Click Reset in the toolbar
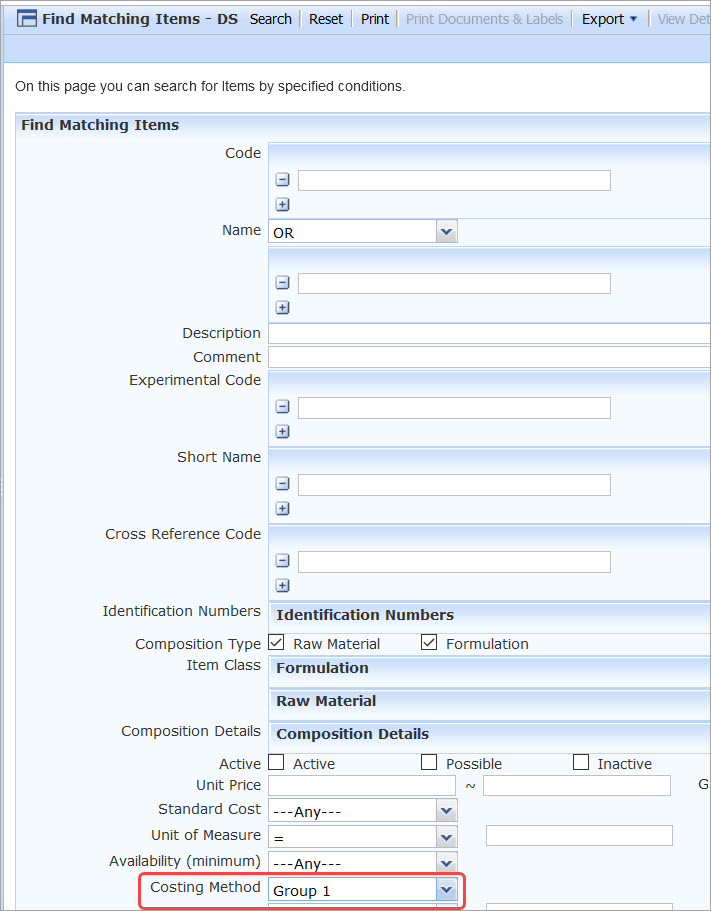Viewport: 711px width, 911px height. click(x=326, y=19)
